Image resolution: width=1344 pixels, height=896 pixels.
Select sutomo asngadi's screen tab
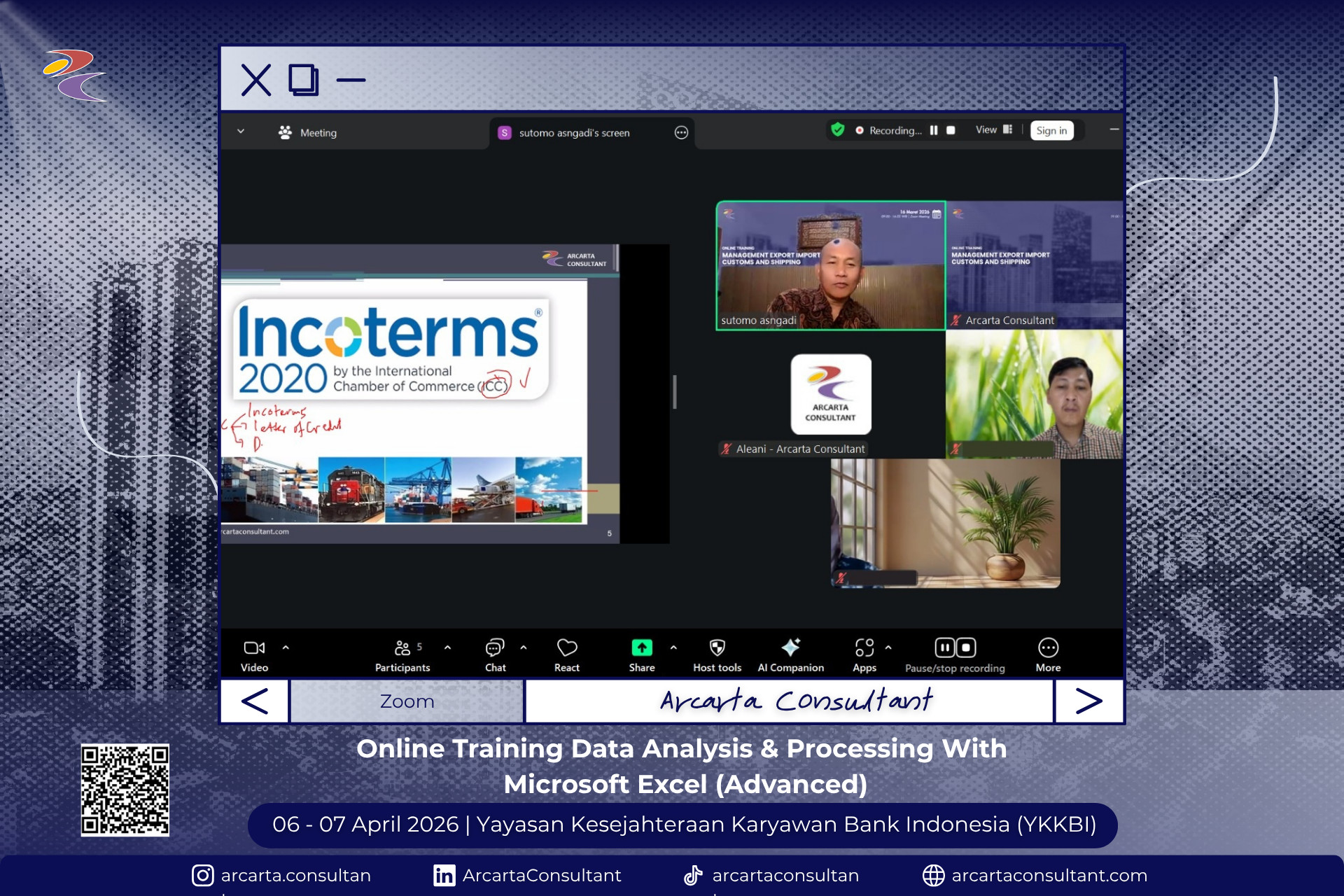tap(574, 132)
